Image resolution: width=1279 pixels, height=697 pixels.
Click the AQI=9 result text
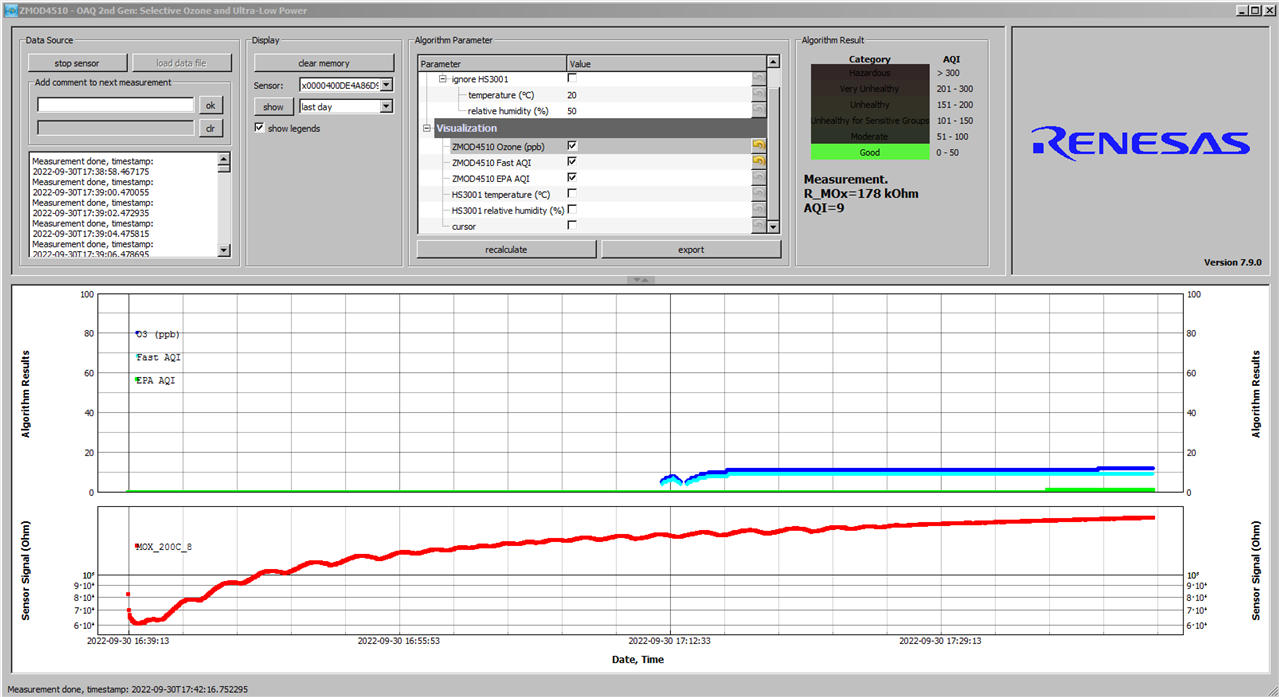click(826, 208)
